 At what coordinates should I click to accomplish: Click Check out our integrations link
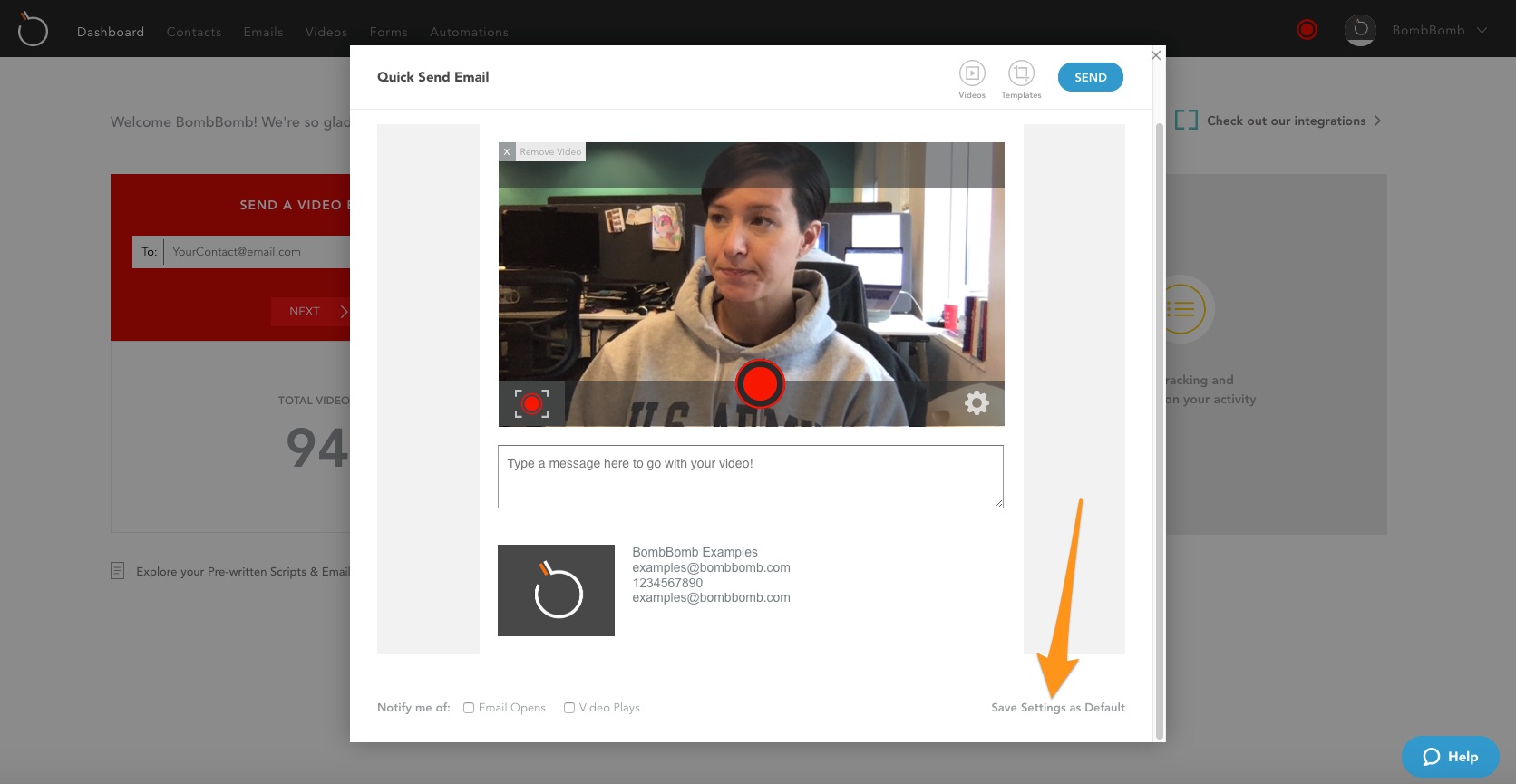tap(1286, 121)
